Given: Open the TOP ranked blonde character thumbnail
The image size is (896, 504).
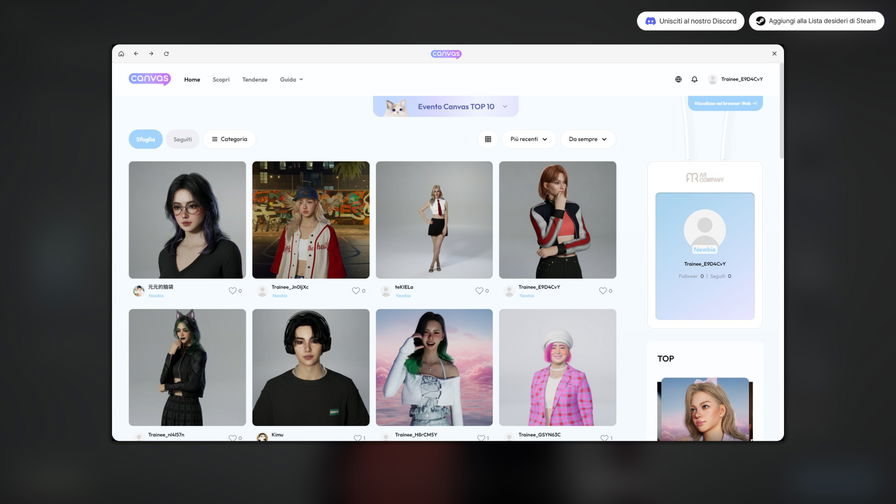Looking at the screenshot, I should [x=705, y=409].
